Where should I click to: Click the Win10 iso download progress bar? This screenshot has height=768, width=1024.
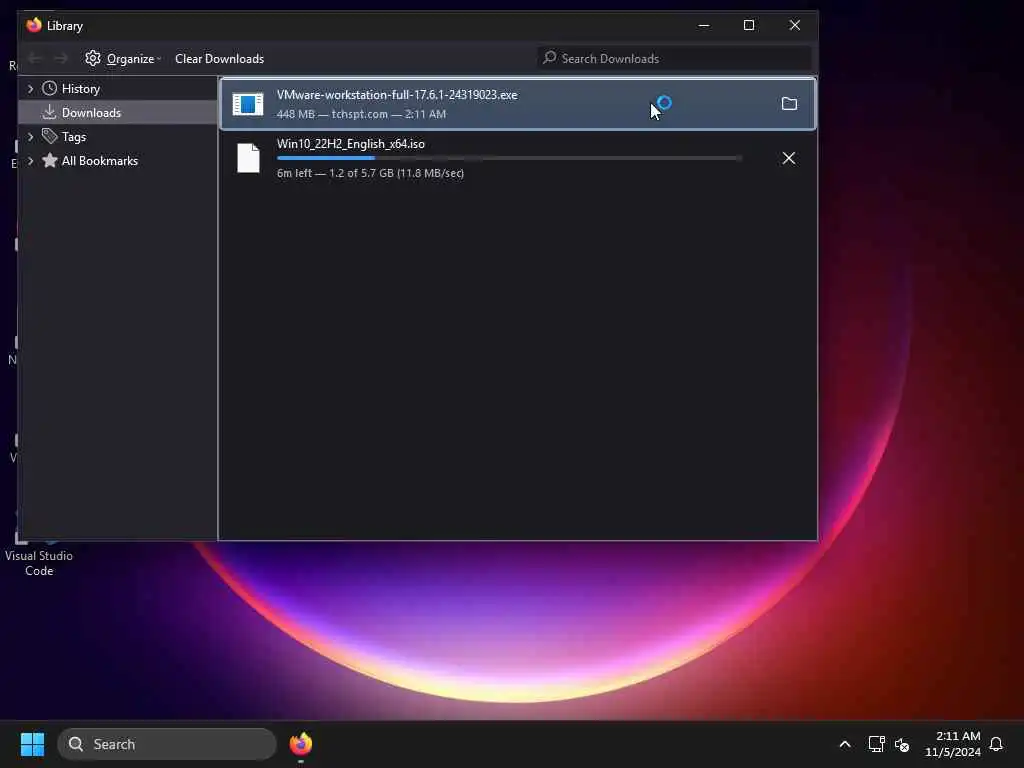(509, 158)
